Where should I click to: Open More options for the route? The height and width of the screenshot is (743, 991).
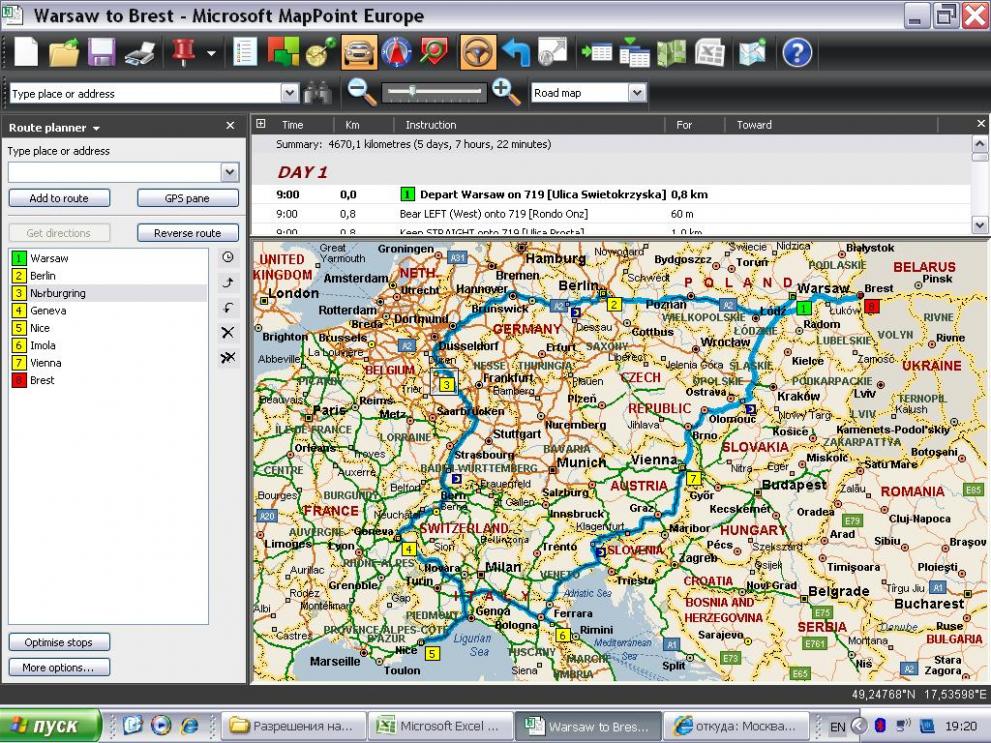point(59,668)
